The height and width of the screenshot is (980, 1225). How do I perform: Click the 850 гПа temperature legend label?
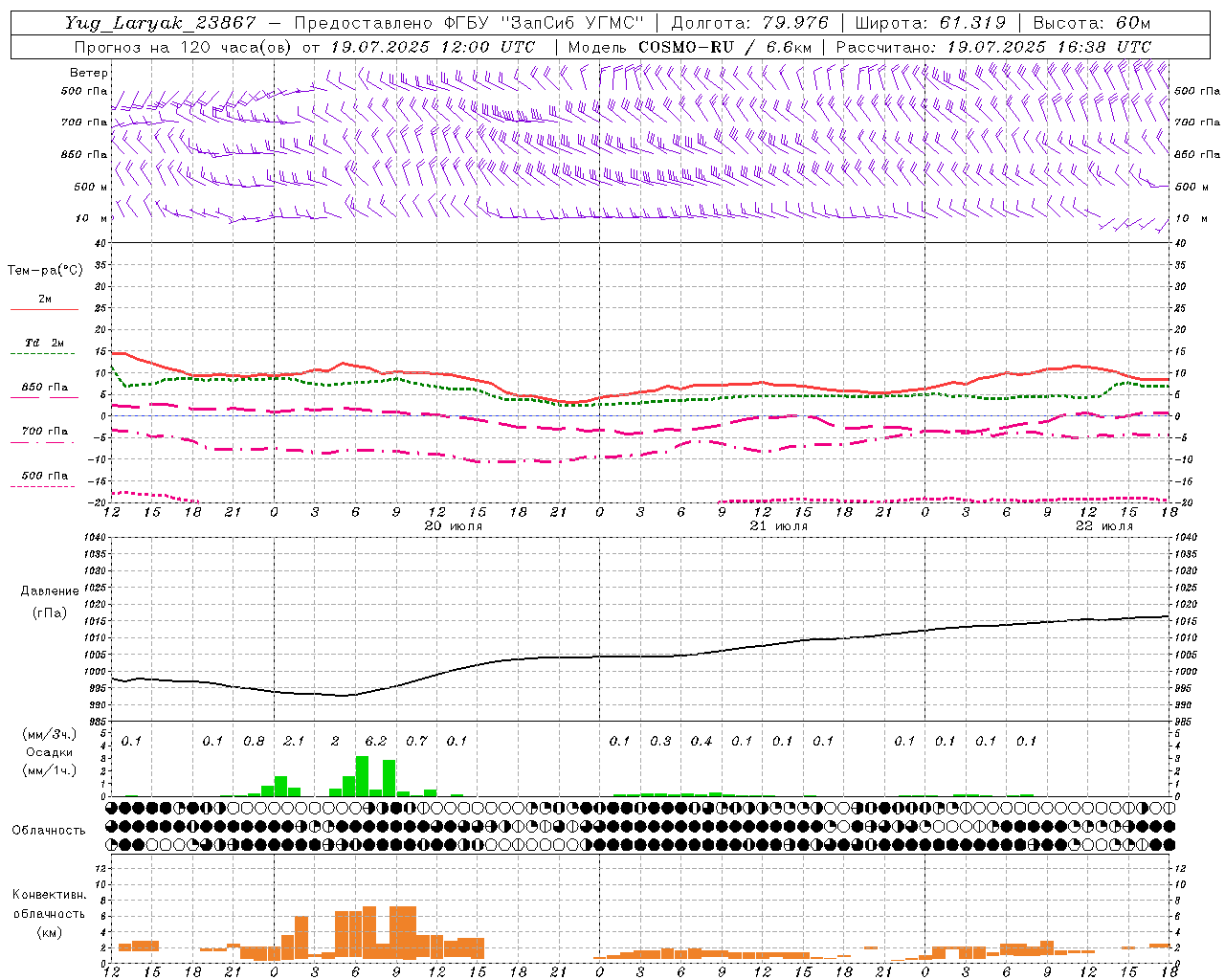click(45, 388)
